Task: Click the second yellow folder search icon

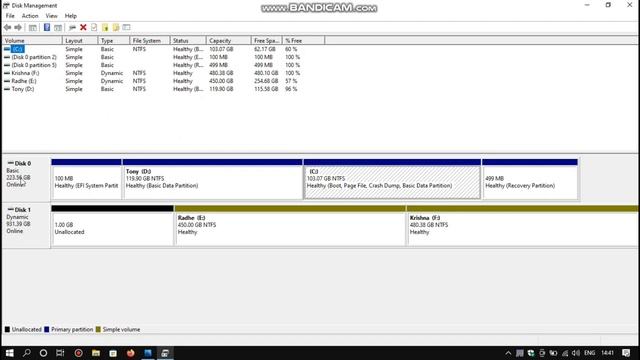Action: tap(116, 27)
